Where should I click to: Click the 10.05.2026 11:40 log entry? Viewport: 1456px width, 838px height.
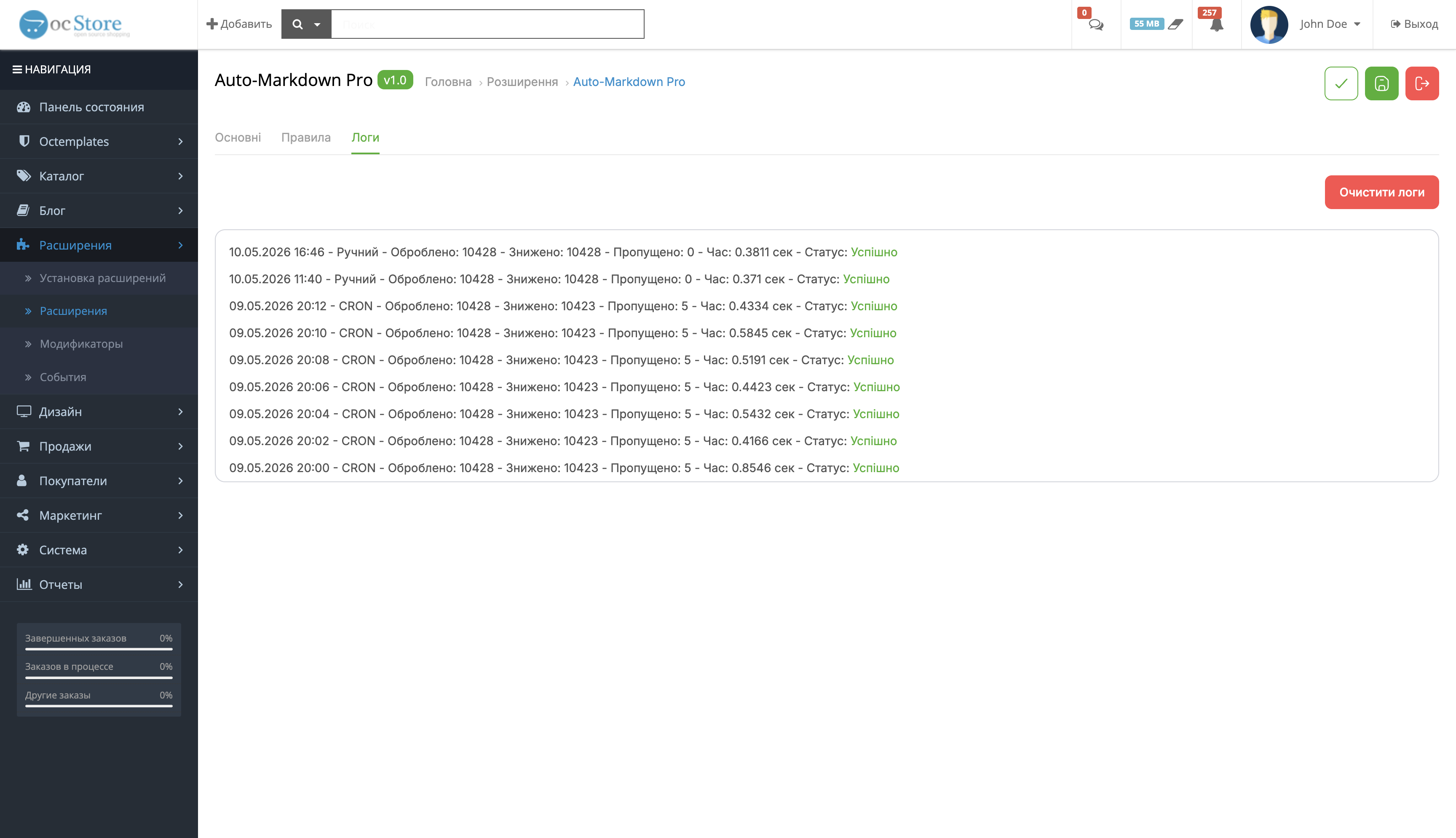coord(559,279)
